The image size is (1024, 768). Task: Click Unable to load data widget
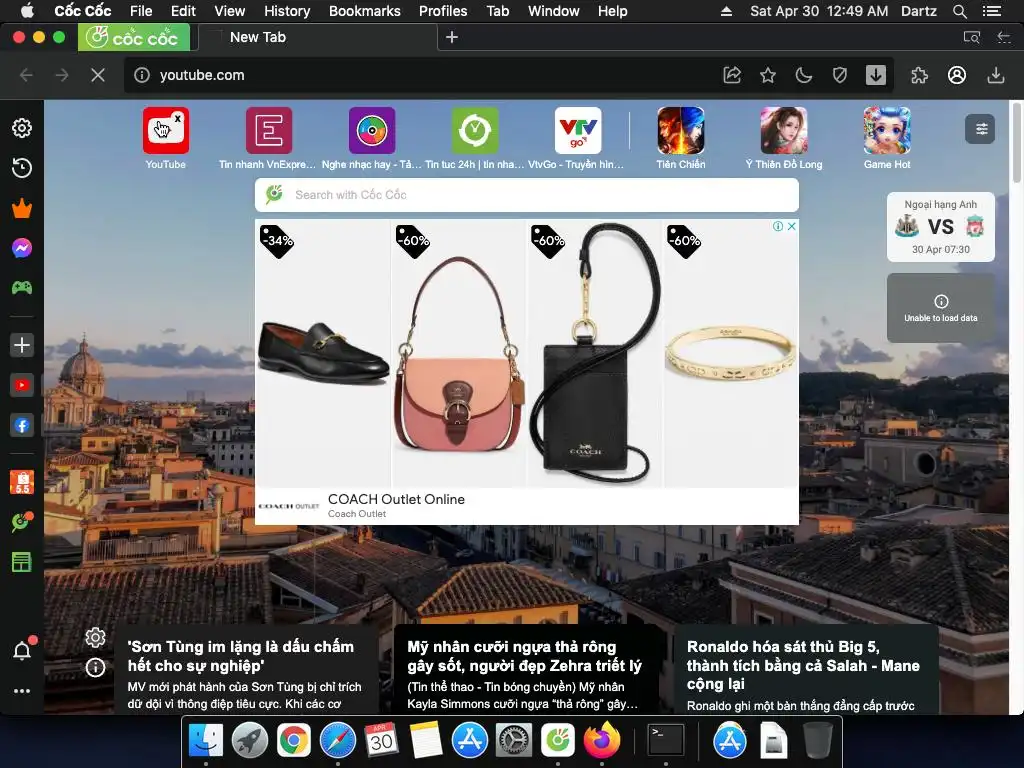(940, 308)
